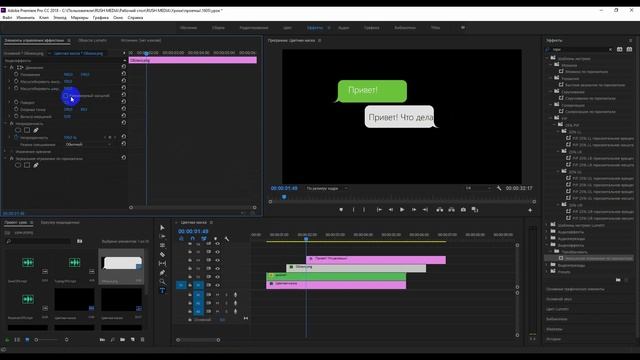Image resolution: width=640 pixels, height=360 pixels.
Task: Pick the pen mask tool under Opacity
Action: (36, 130)
